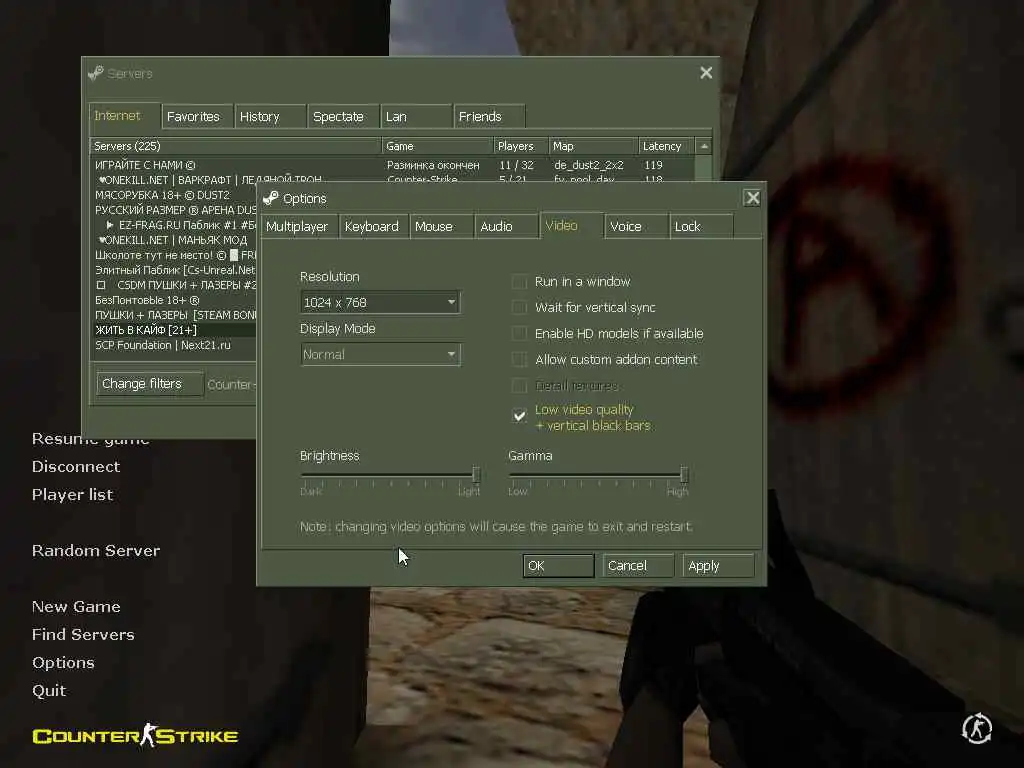Close the Servers window with X

pyautogui.click(x=706, y=72)
